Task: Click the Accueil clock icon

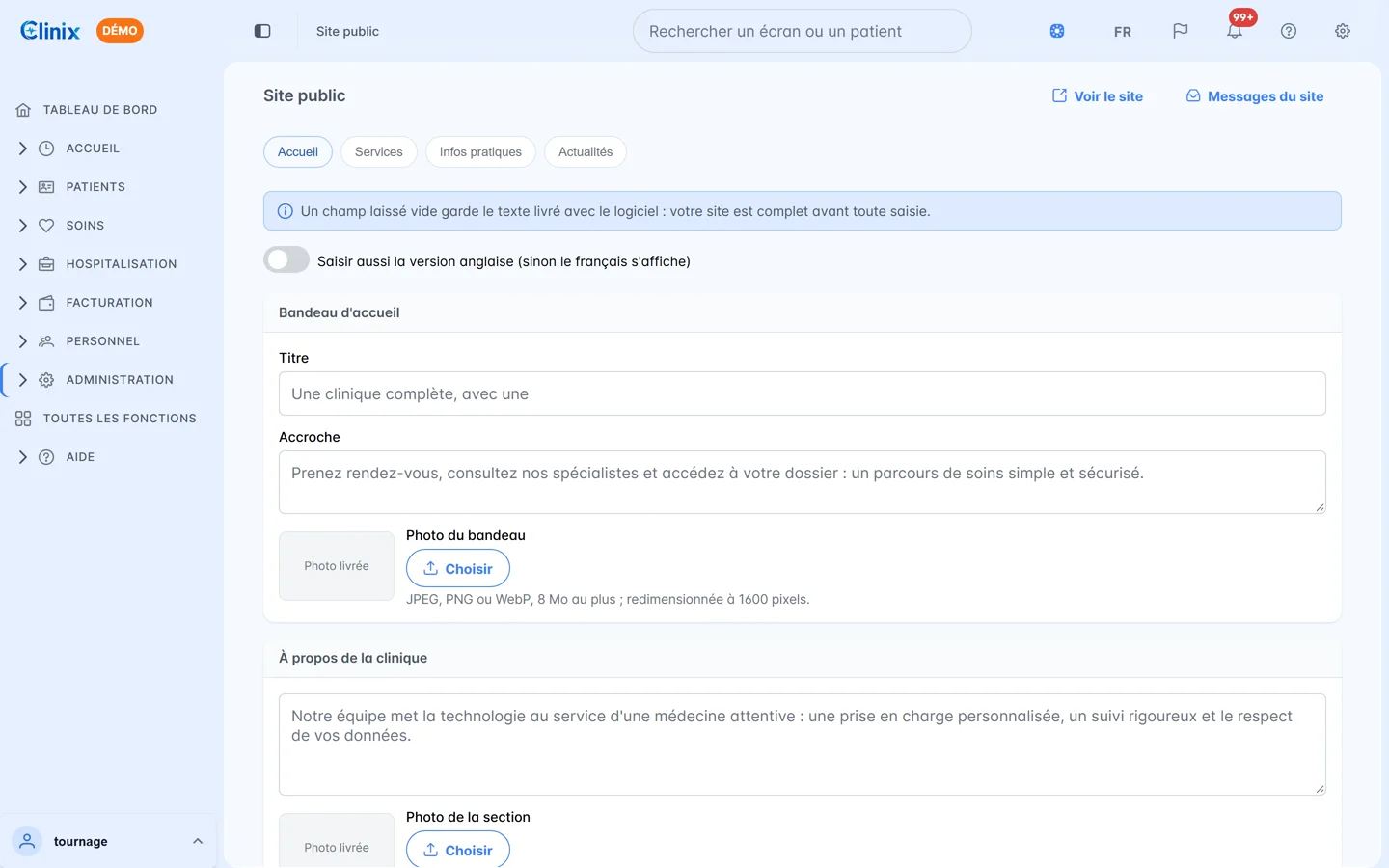Action: pos(46,149)
